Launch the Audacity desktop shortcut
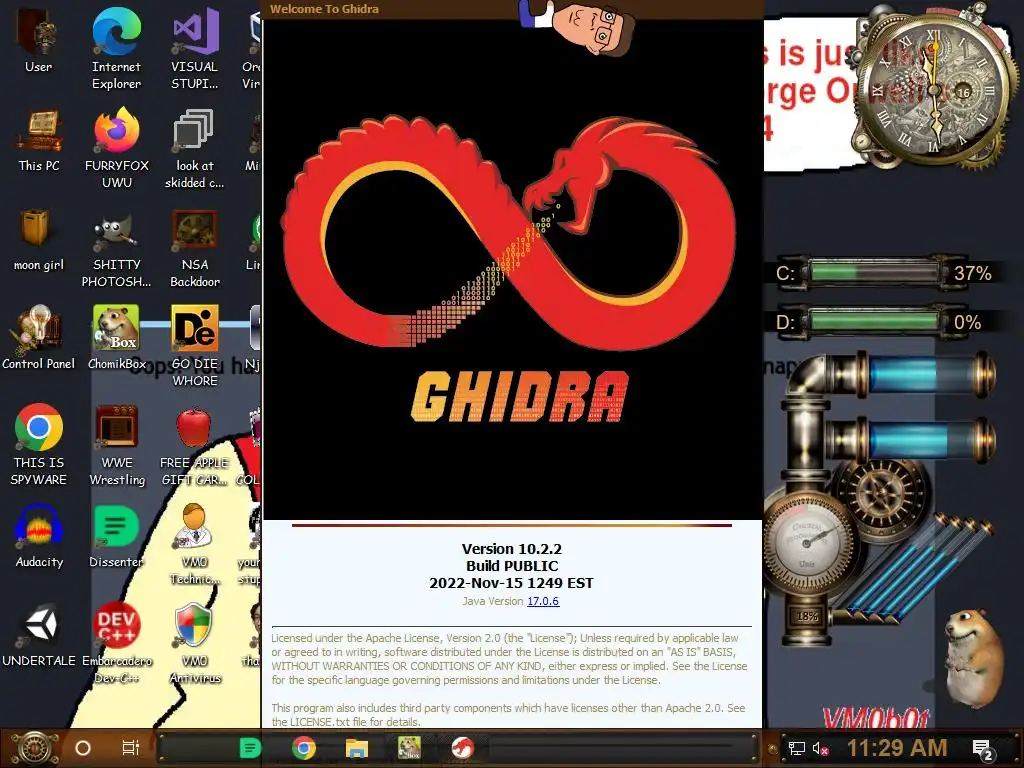Image resolution: width=1024 pixels, height=768 pixels. pyautogui.click(x=39, y=537)
